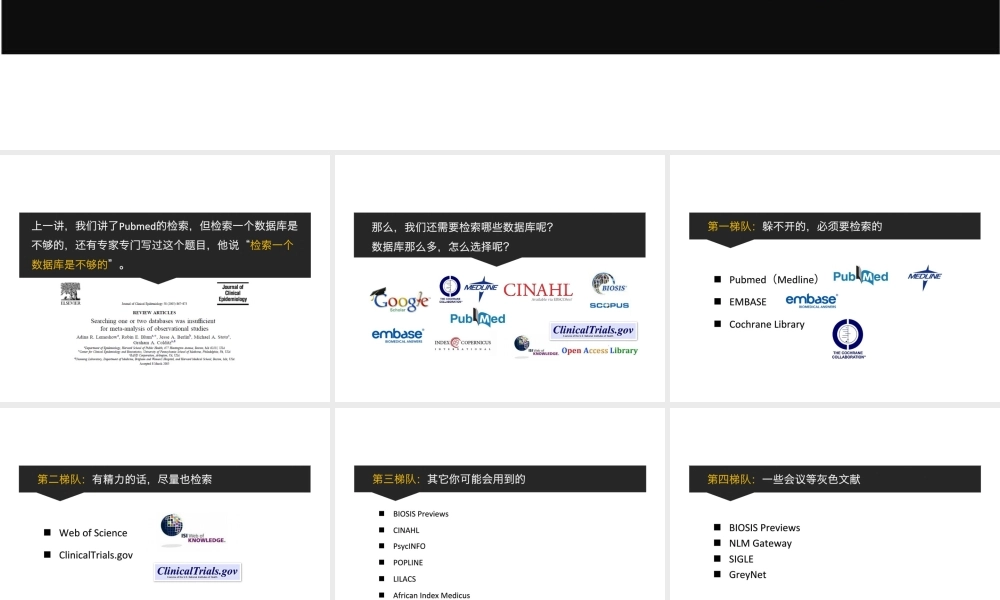The image size is (1000, 600).
Task: Click the Google Scholar logo
Action: 399,299
